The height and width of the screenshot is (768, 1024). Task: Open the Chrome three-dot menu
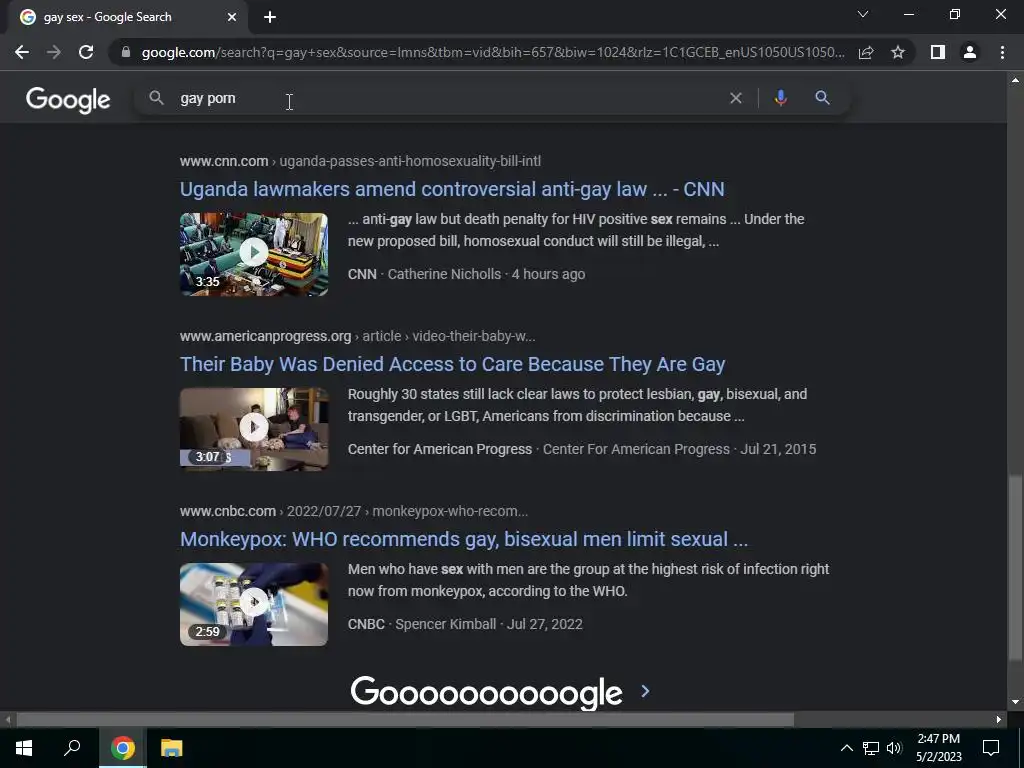pyautogui.click(x=1002, y=52)
